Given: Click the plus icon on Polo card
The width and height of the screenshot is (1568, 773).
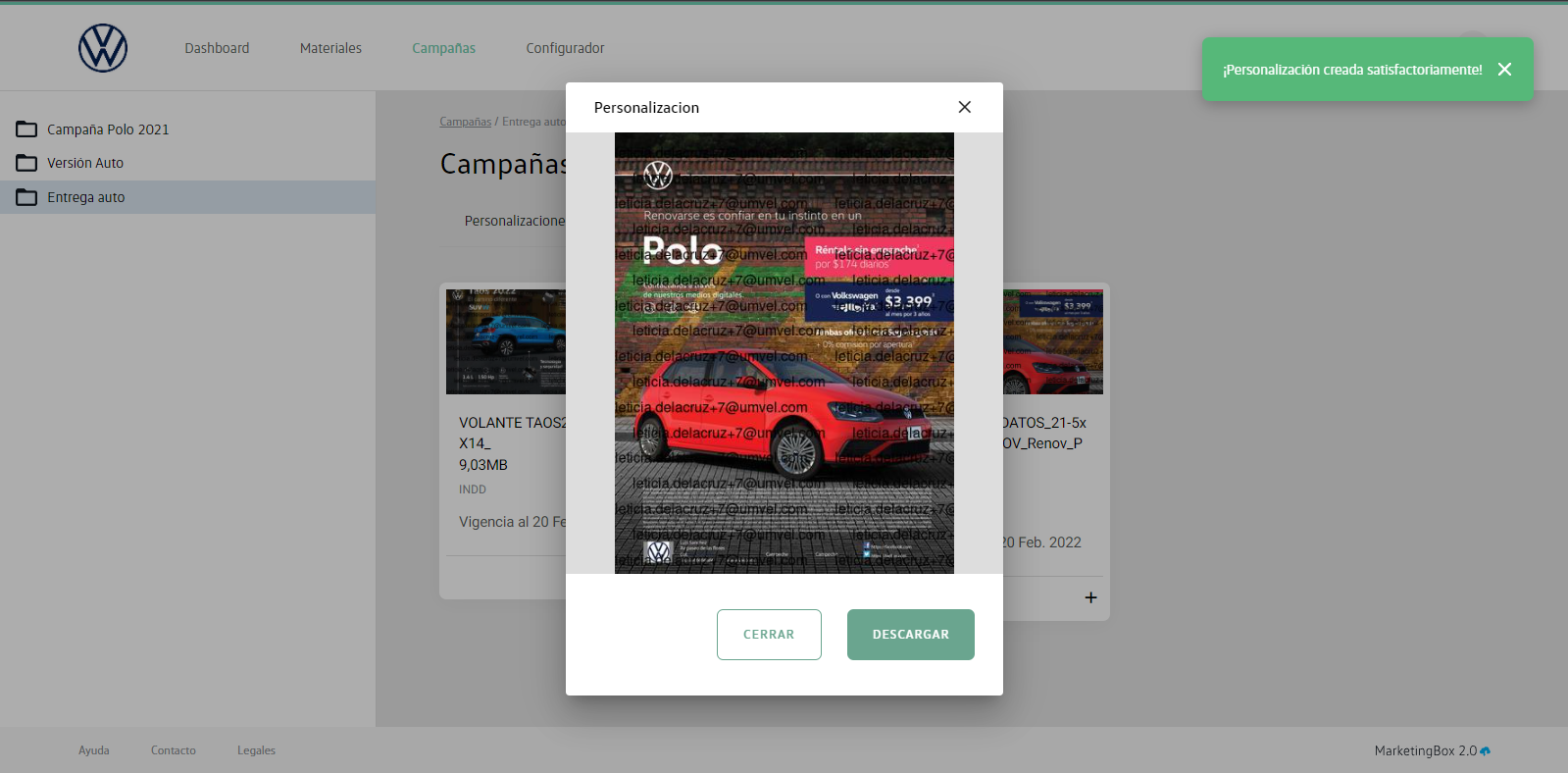Looking at the screenshot, I should (1090, 597).
